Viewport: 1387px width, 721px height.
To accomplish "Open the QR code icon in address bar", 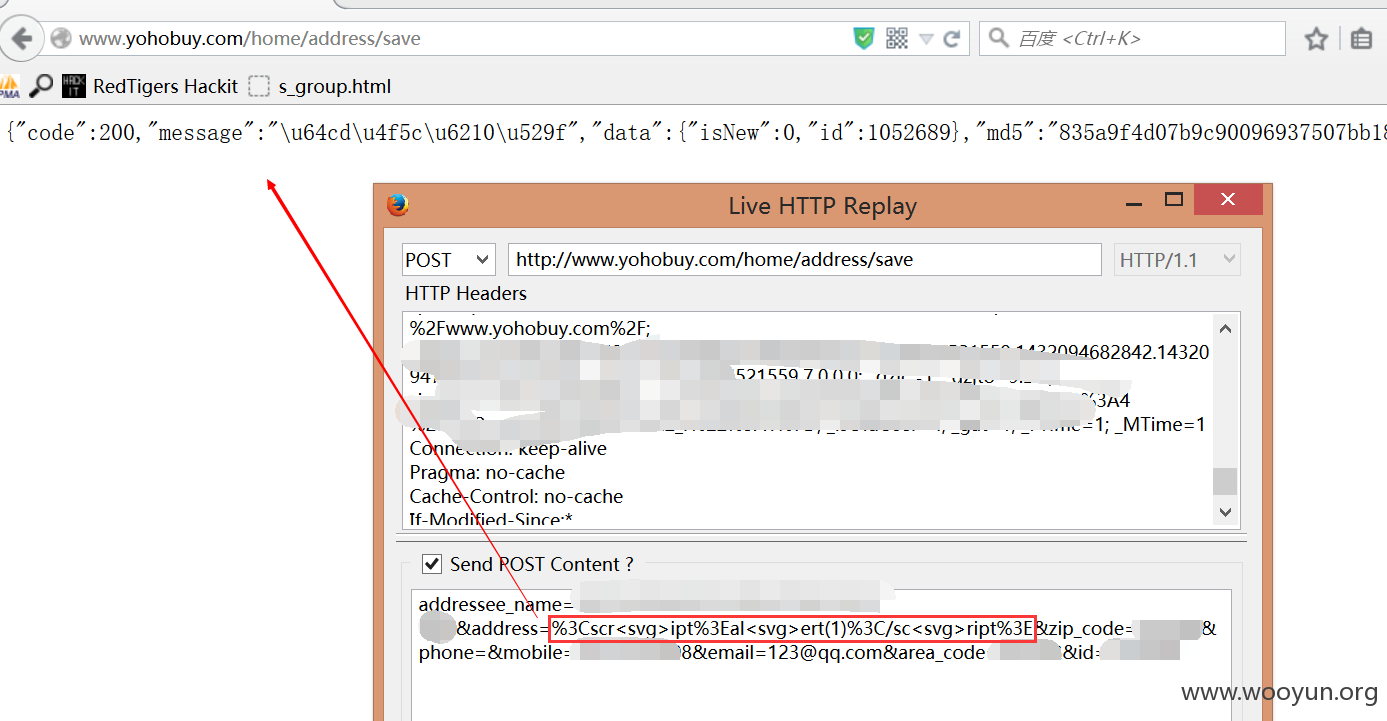I will 897,39.
